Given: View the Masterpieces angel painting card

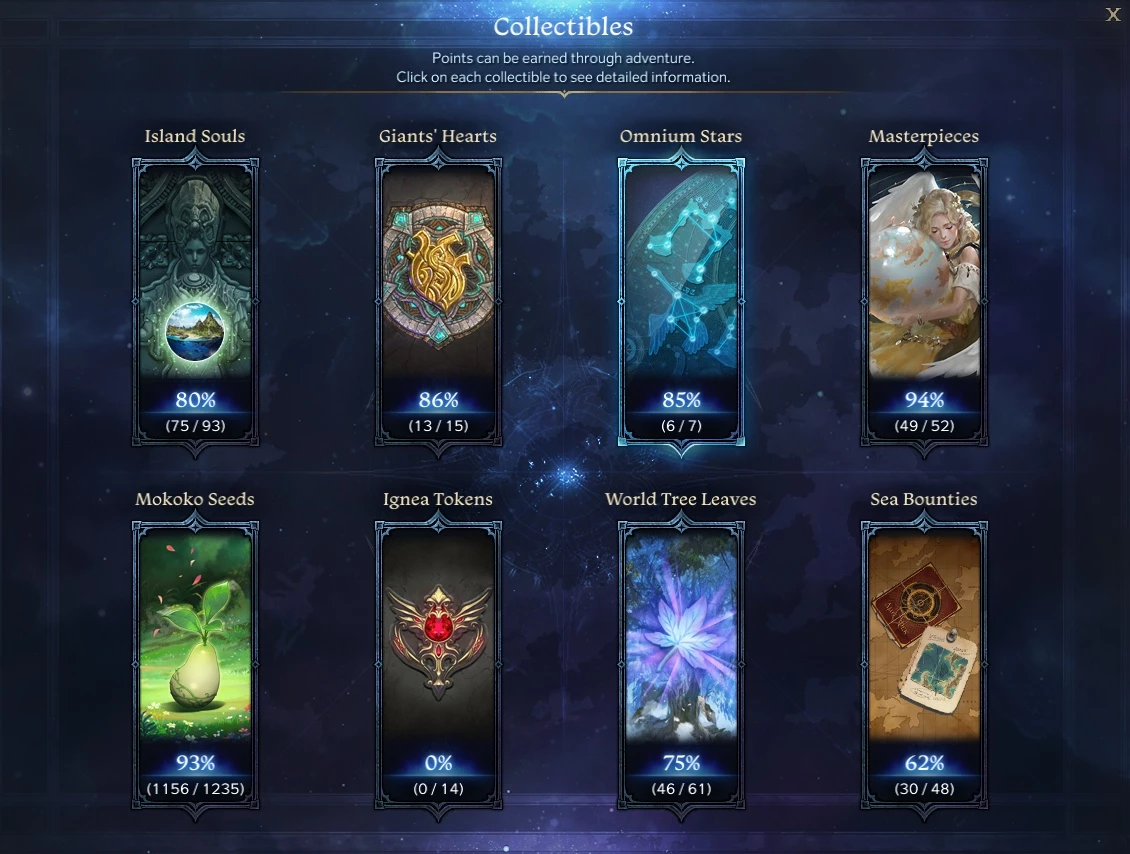Looking at the screenshot, I should pos(924,303).
